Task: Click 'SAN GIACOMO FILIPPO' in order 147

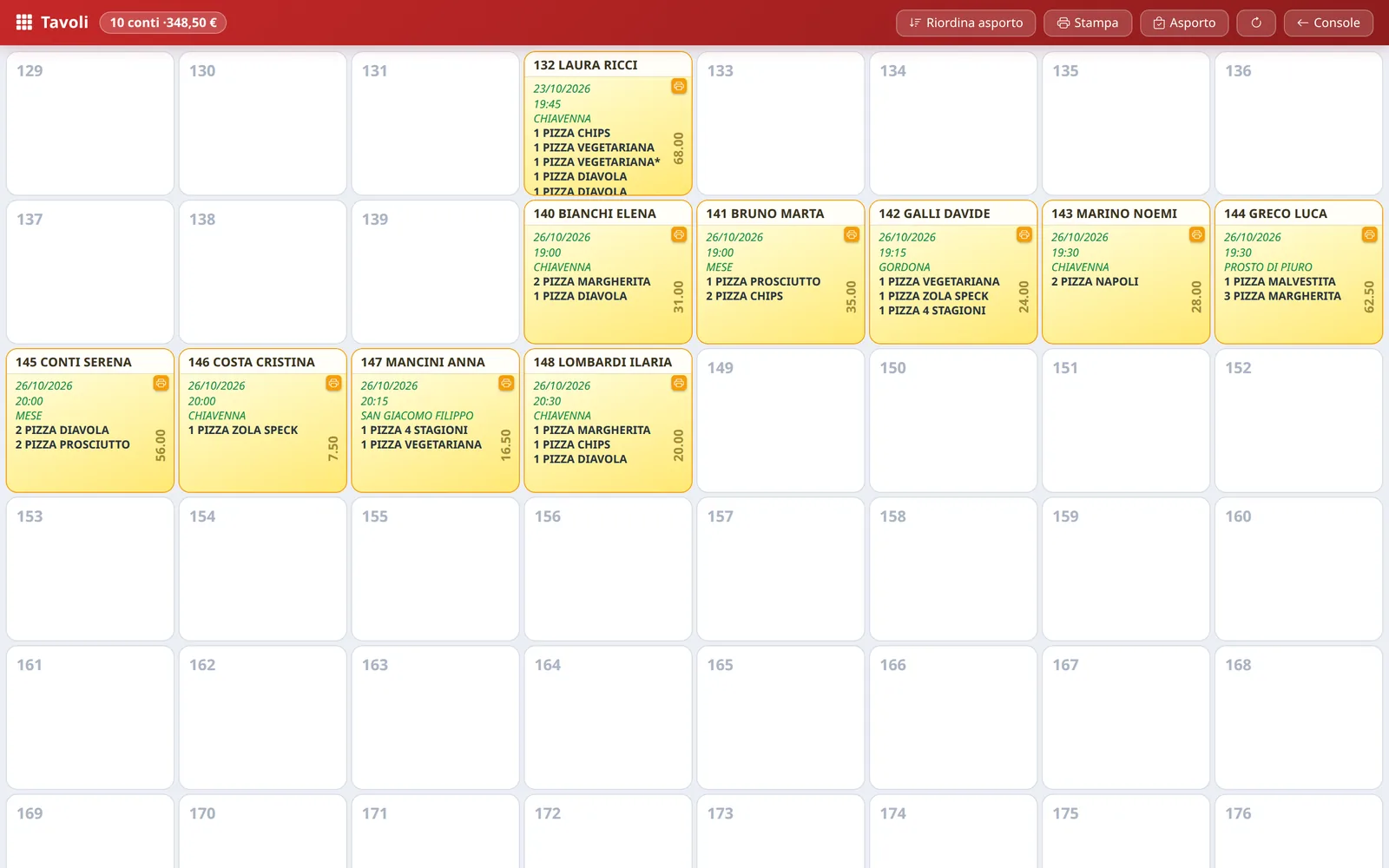Action: coord(418,416)
